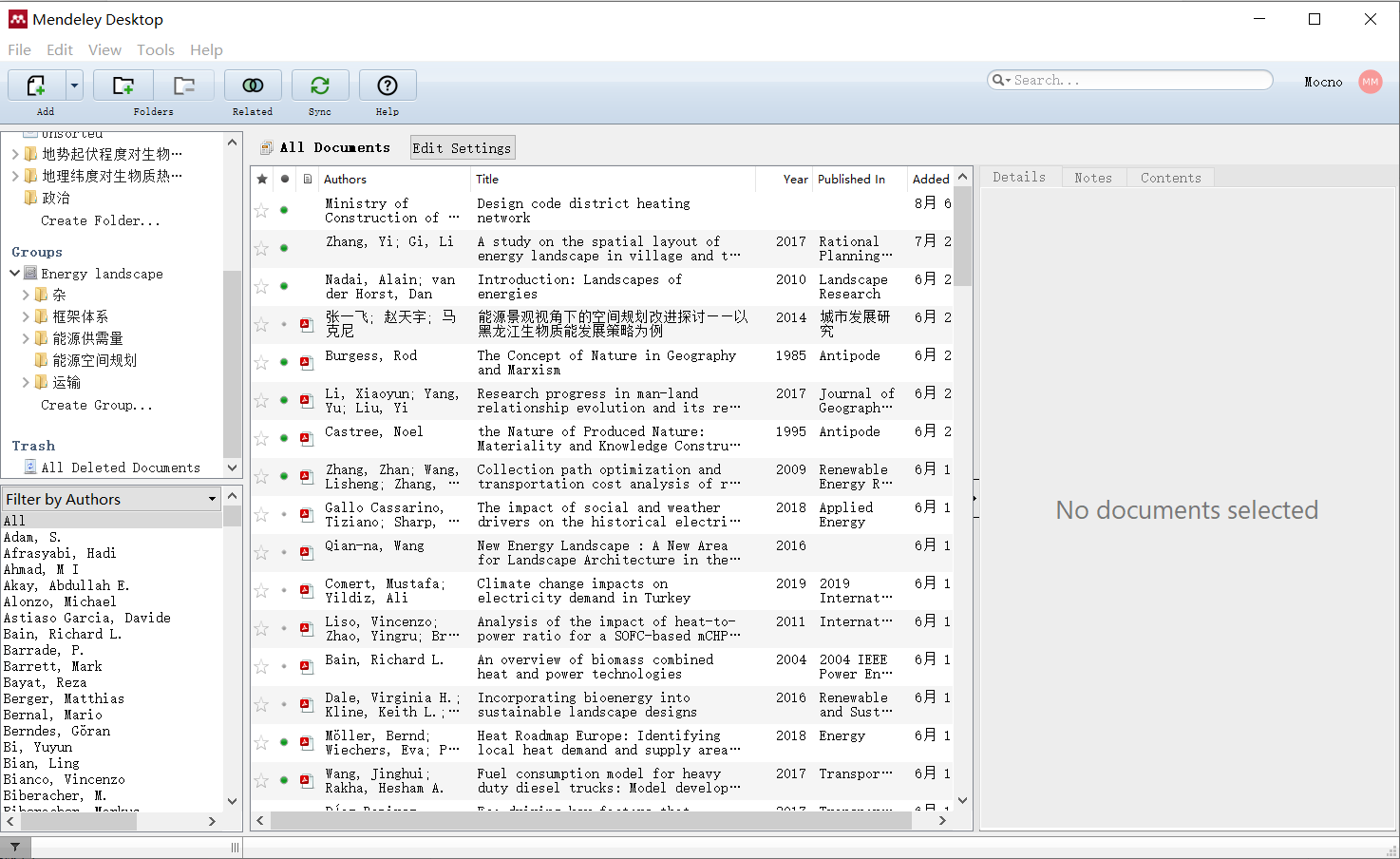
Task: Click the Sync library icon
Action: pyautogui.click(x=320, y=86)
